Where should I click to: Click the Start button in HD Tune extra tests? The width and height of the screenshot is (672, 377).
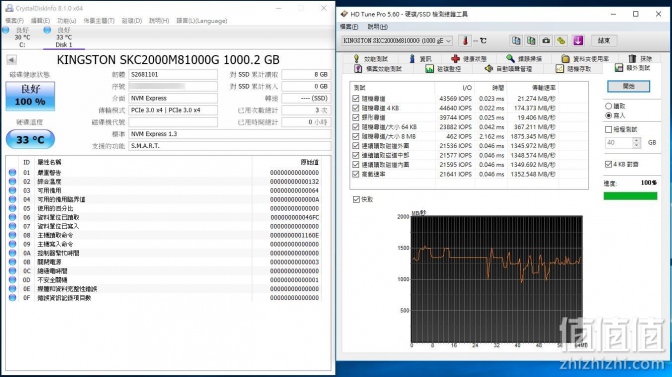tap(628, 87)
